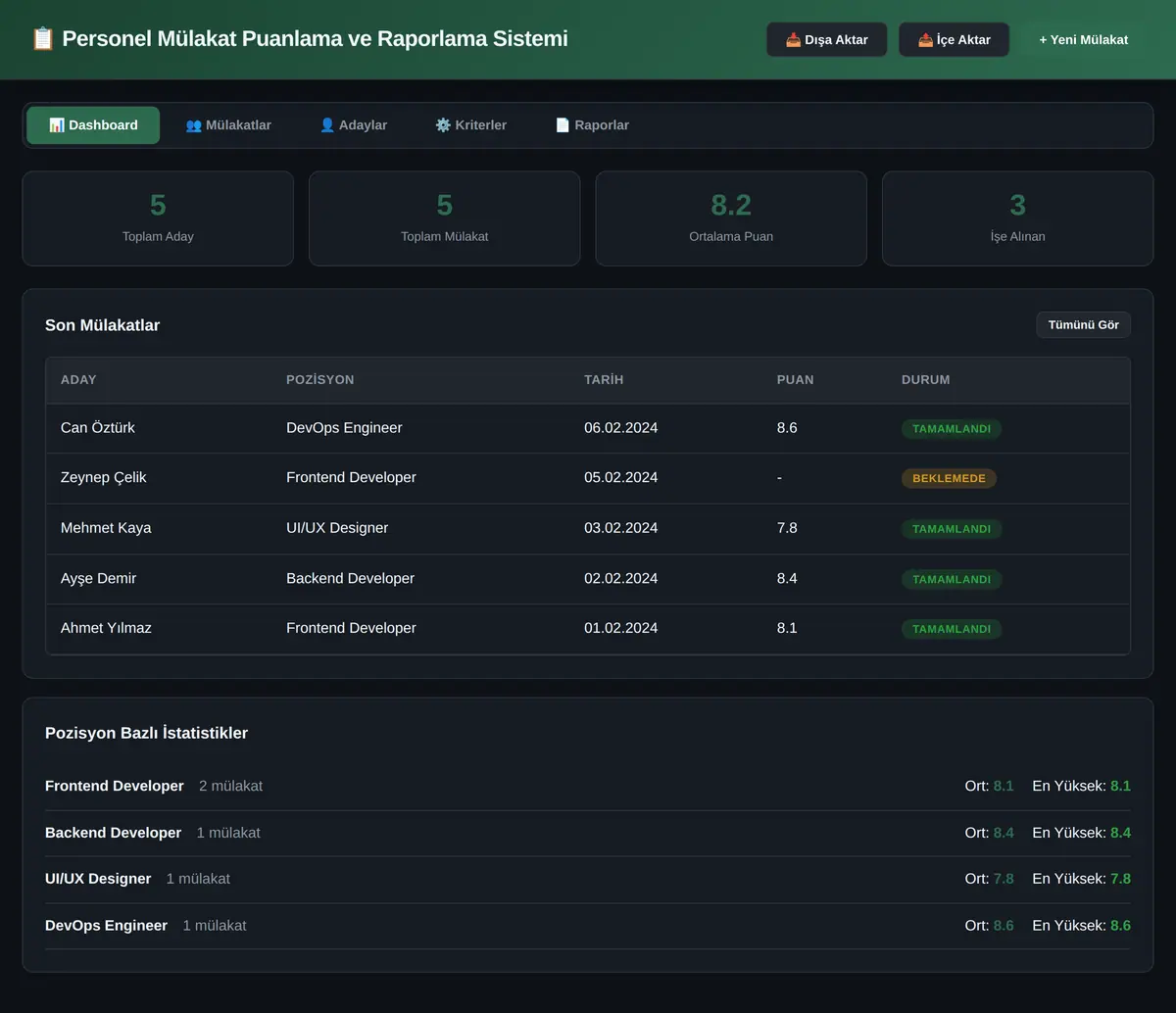Viewport: 1176px width, 1013px height.
Task: Export data with Dışa Aktar button
Action: [x=827, y=40]
